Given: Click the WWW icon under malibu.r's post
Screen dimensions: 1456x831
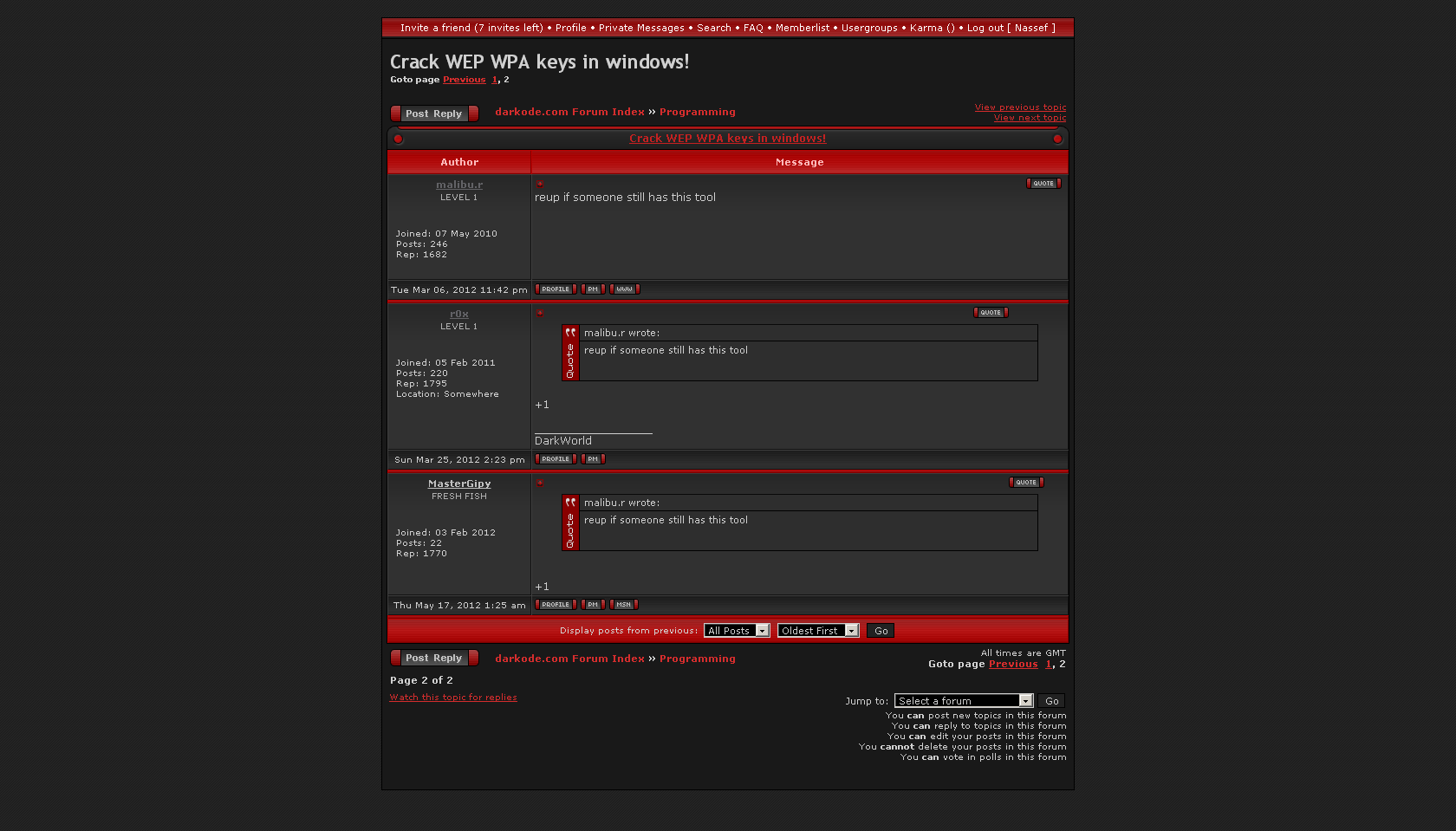Looking at the screenshot, I should (x=624, y=289).
